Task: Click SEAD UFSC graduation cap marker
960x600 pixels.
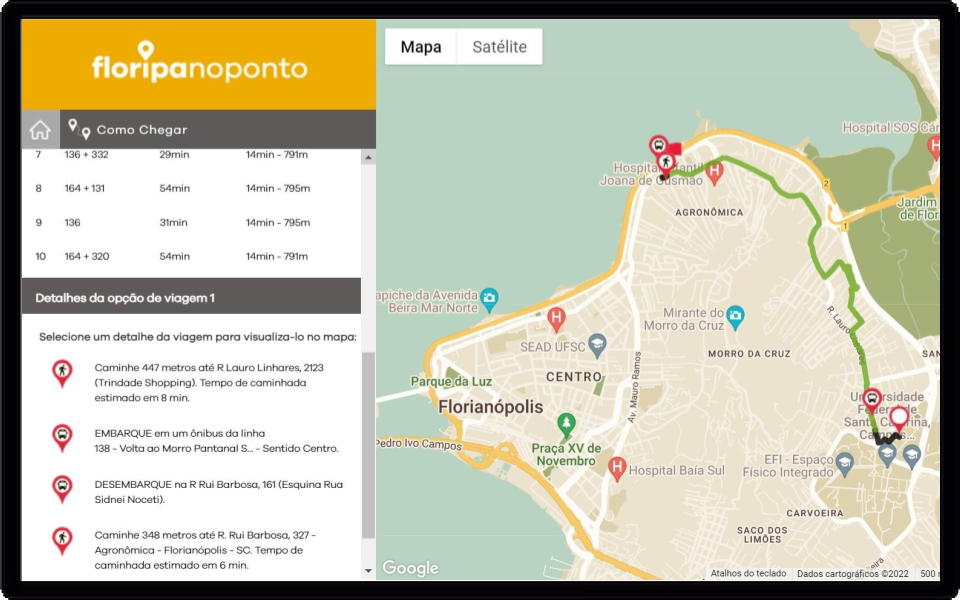Action: point(597,346)
